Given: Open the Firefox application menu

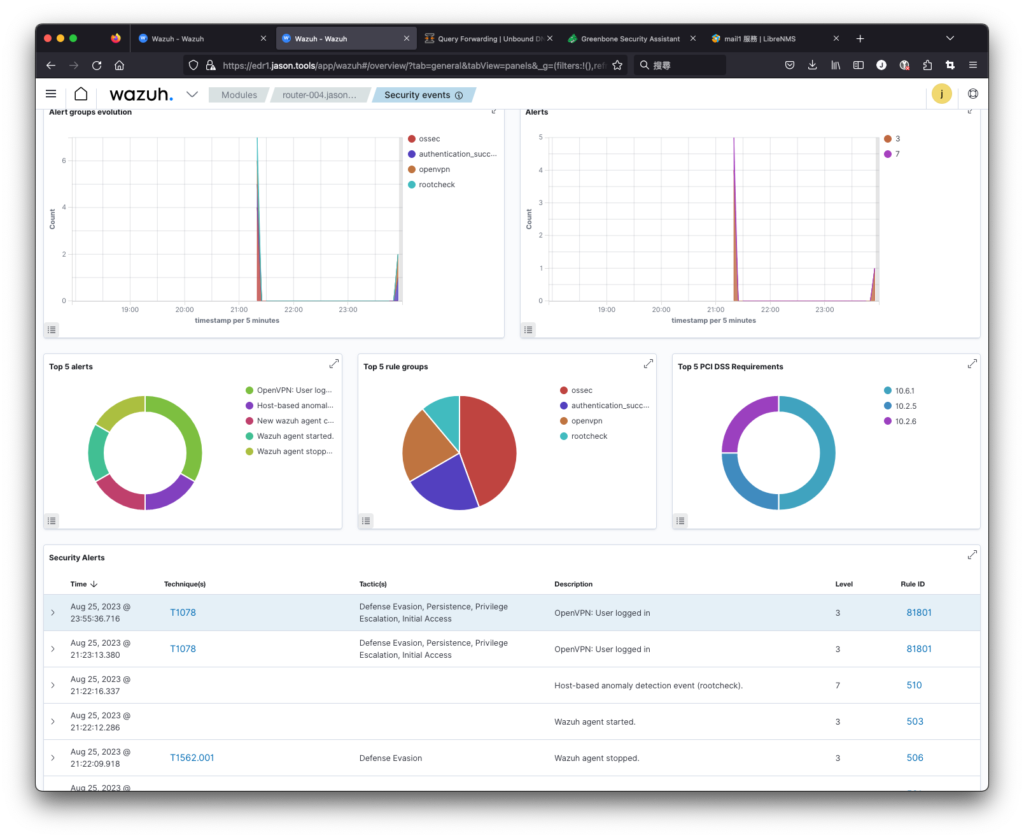Looking at the screenshot, I should click(973, 65).
